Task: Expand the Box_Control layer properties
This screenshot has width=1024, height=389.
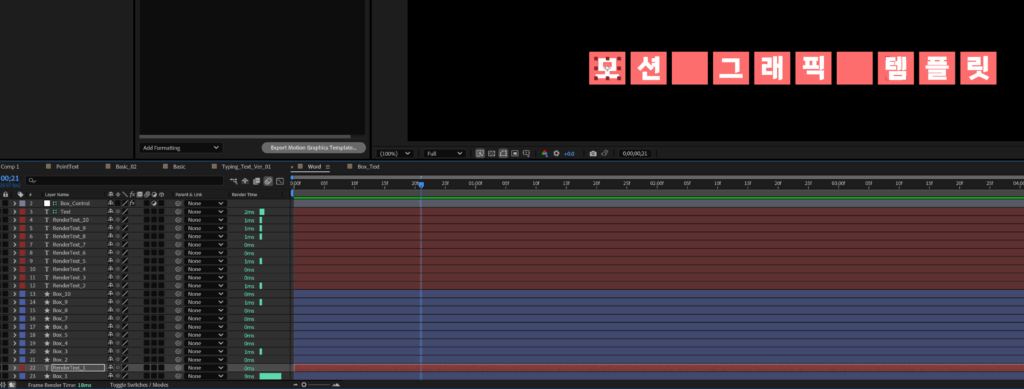Action: [x=14, y=204]
